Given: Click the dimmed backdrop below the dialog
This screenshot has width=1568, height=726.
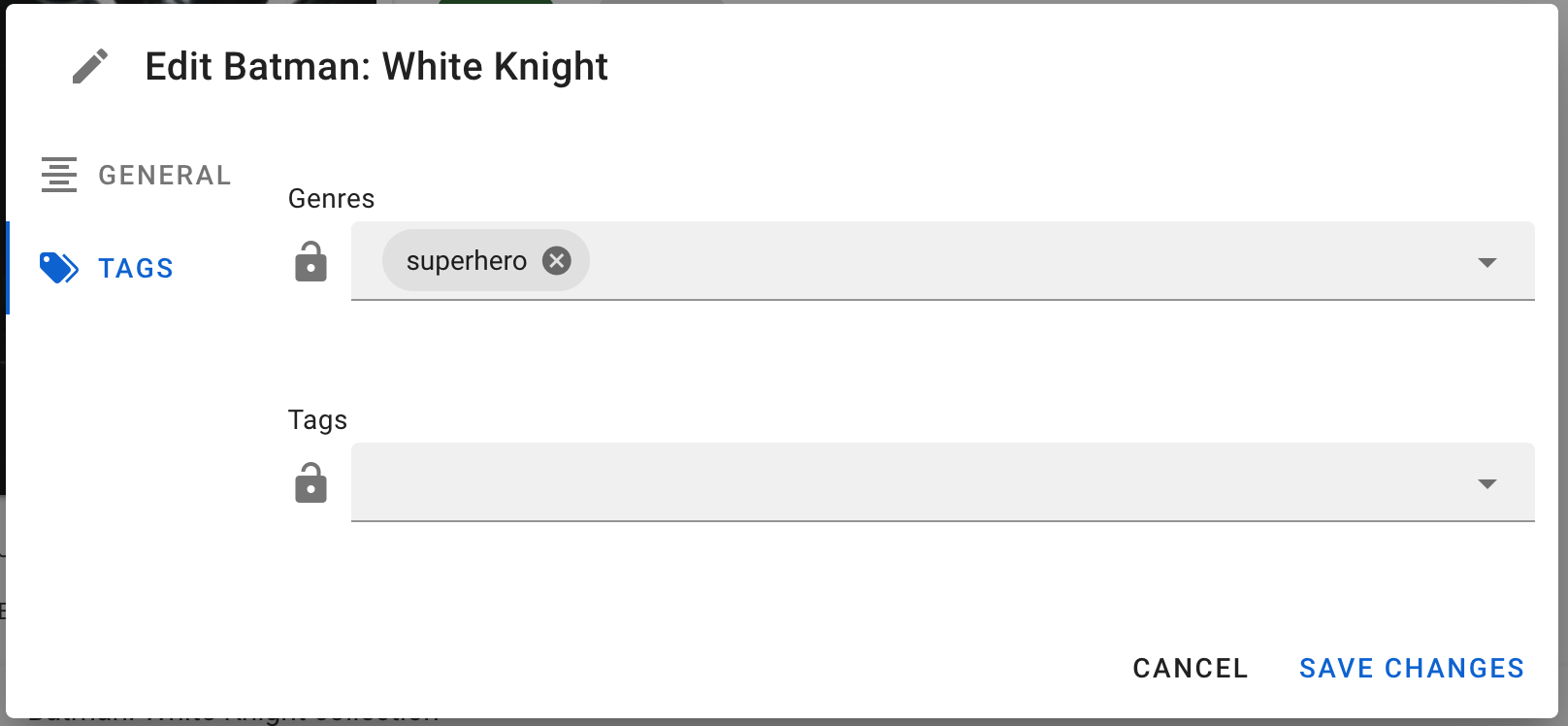Looking at the screenshot, I should pyautogui.click(x=776, y=722).
